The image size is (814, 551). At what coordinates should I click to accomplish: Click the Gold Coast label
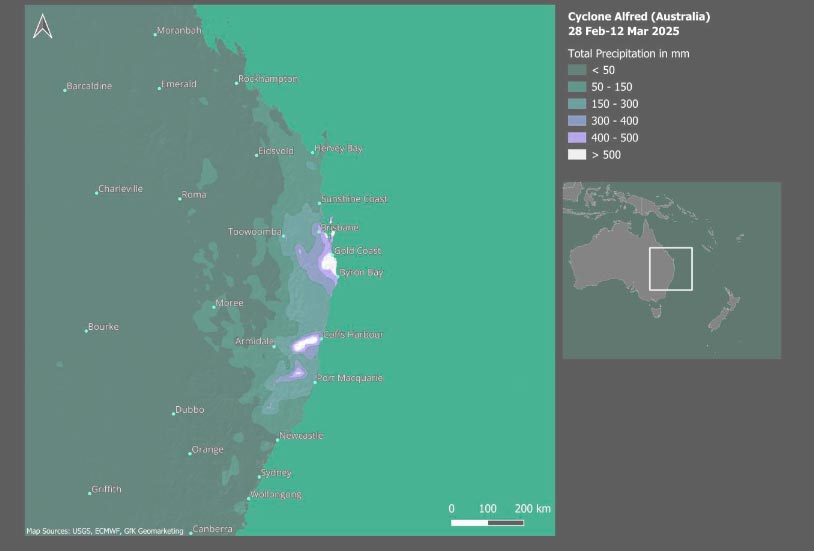tap(357, 251)
